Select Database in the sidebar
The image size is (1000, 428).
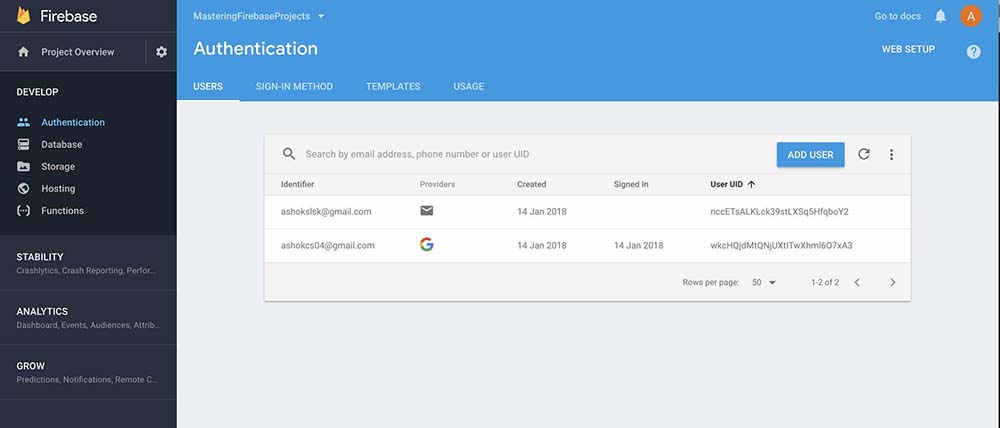coord(61,145)
